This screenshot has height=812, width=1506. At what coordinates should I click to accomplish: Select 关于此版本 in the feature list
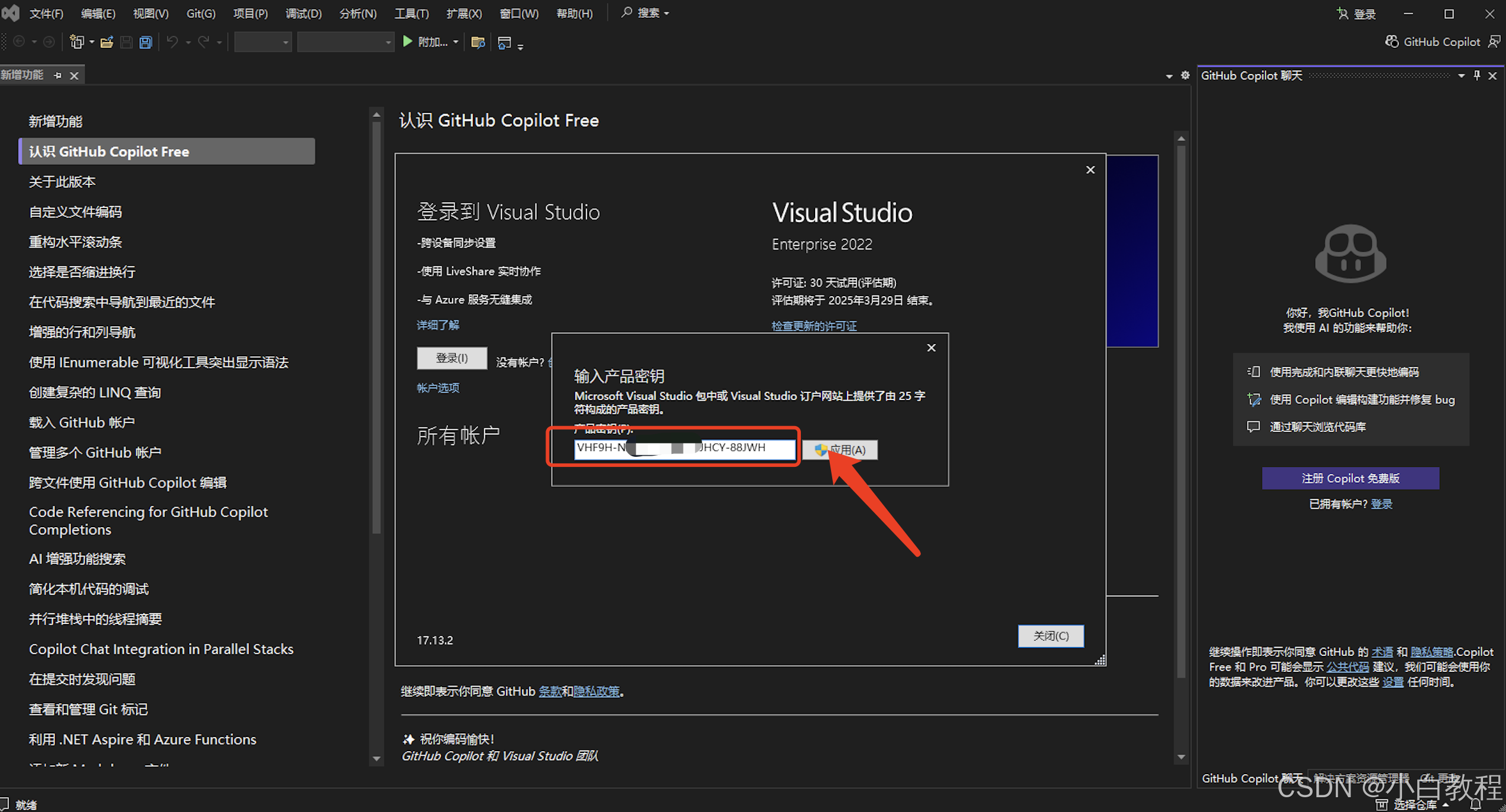point(62,181)
